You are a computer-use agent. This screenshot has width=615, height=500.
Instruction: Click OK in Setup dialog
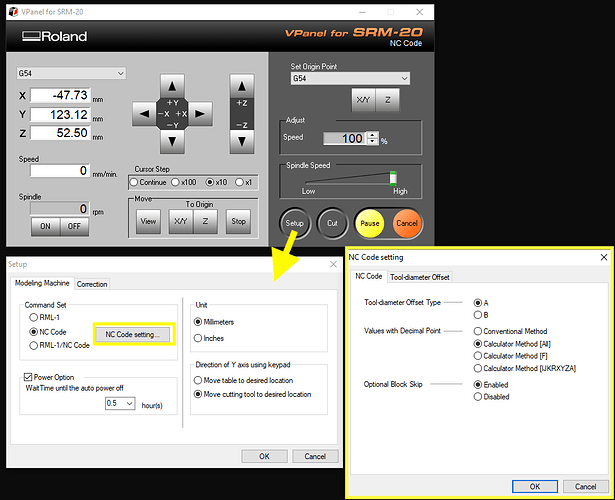264,456
